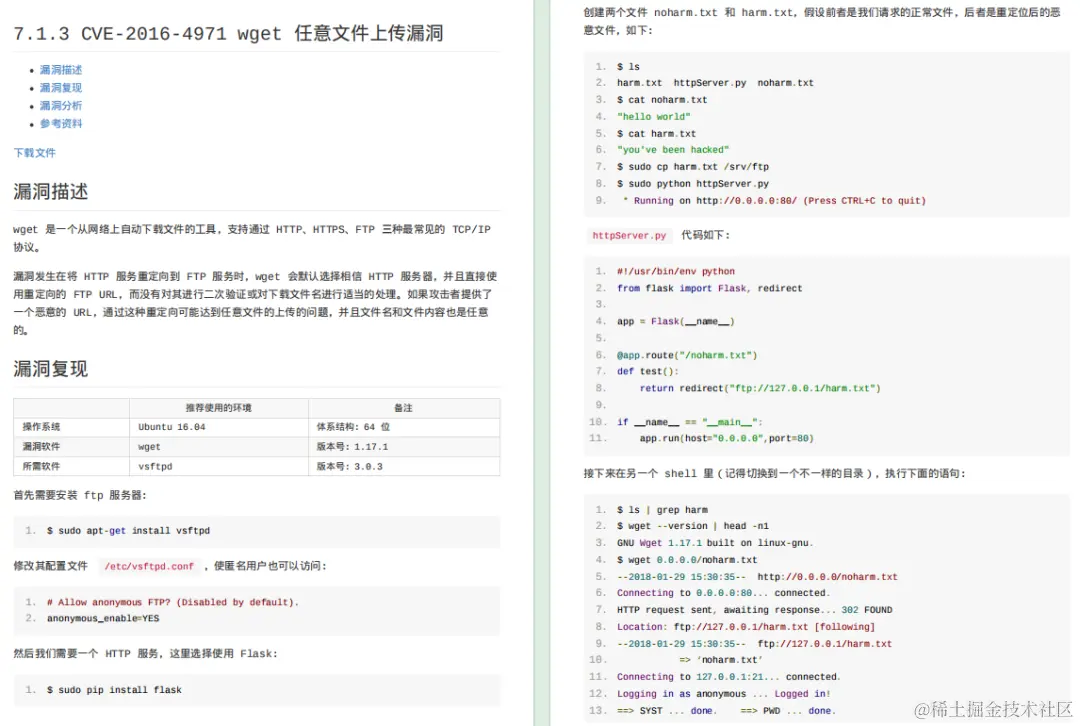Click the Connecting to 127.0.0.1:21 line
Image resolution: width=1080 pixels, height=726 pixels.
click(729, 676)
